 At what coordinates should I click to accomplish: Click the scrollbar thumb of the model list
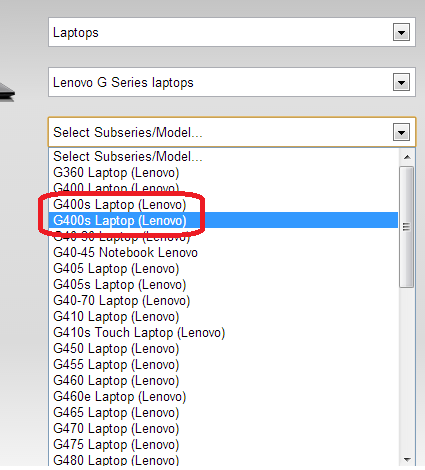pyautogui.click(x=406, y=227)
